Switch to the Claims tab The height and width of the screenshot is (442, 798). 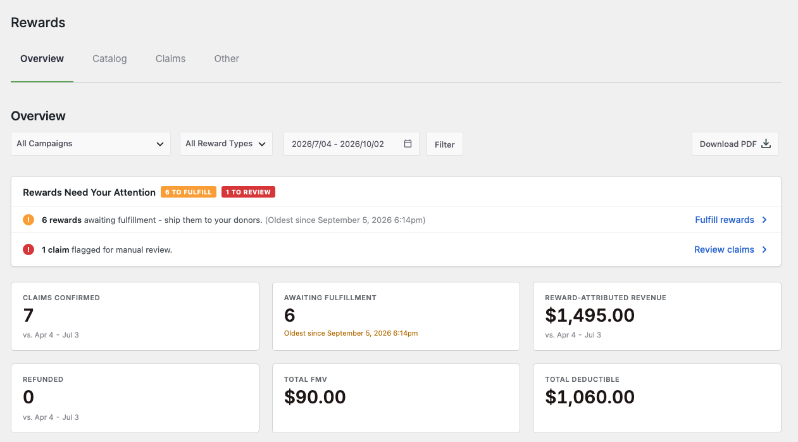170,59
